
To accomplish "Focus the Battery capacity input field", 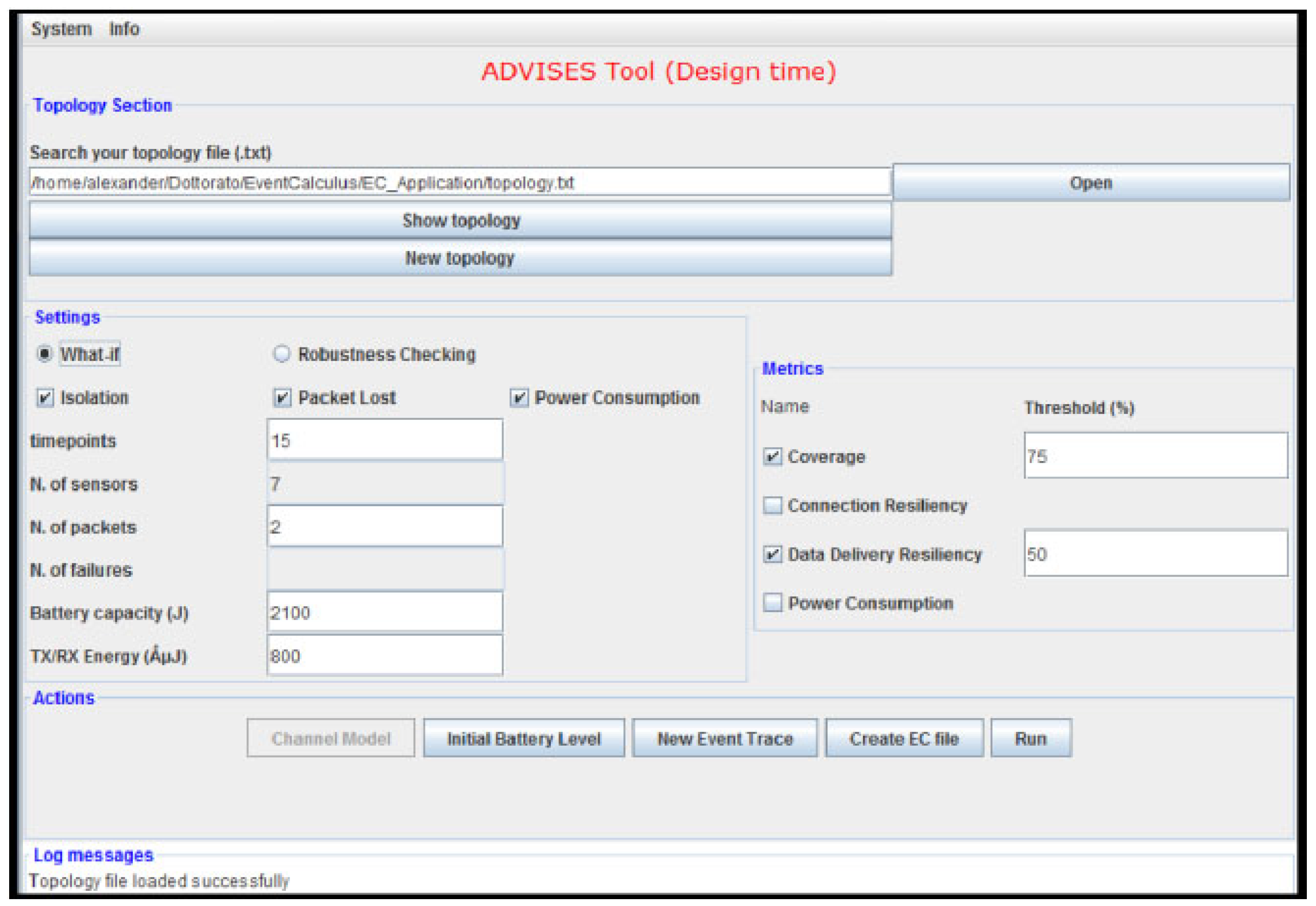I will click(384, 613).
